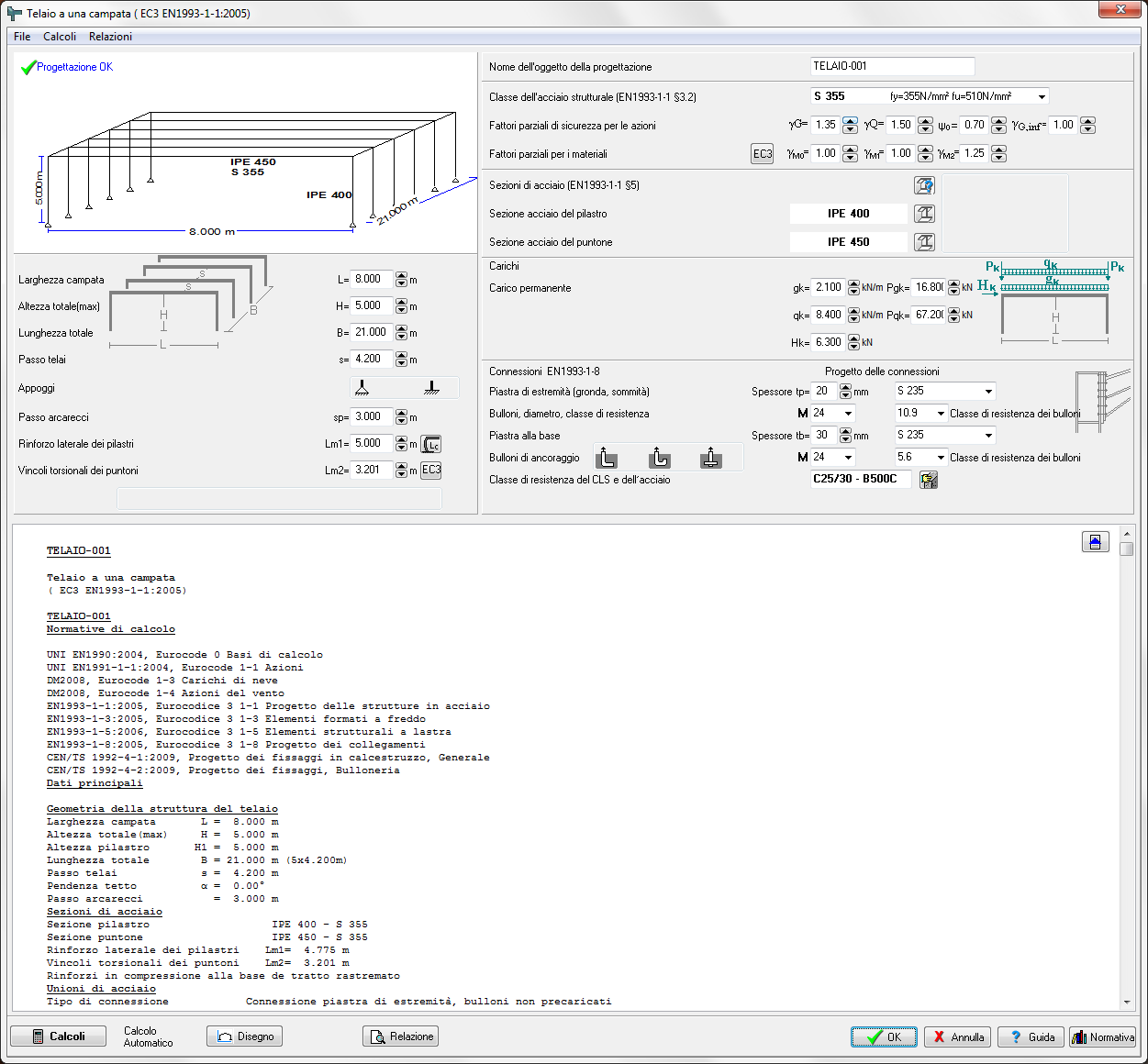Image resolution: width=1148 pixels, height=1064 pixels.
Task: Click the Normativa button
Action: coord(1103,1037)
